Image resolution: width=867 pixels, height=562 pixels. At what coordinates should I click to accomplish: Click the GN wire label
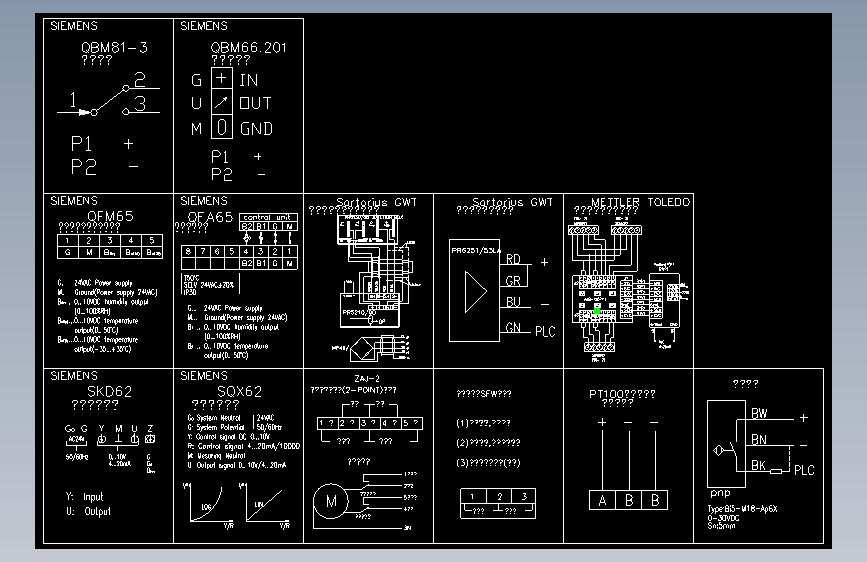[513, 327]
